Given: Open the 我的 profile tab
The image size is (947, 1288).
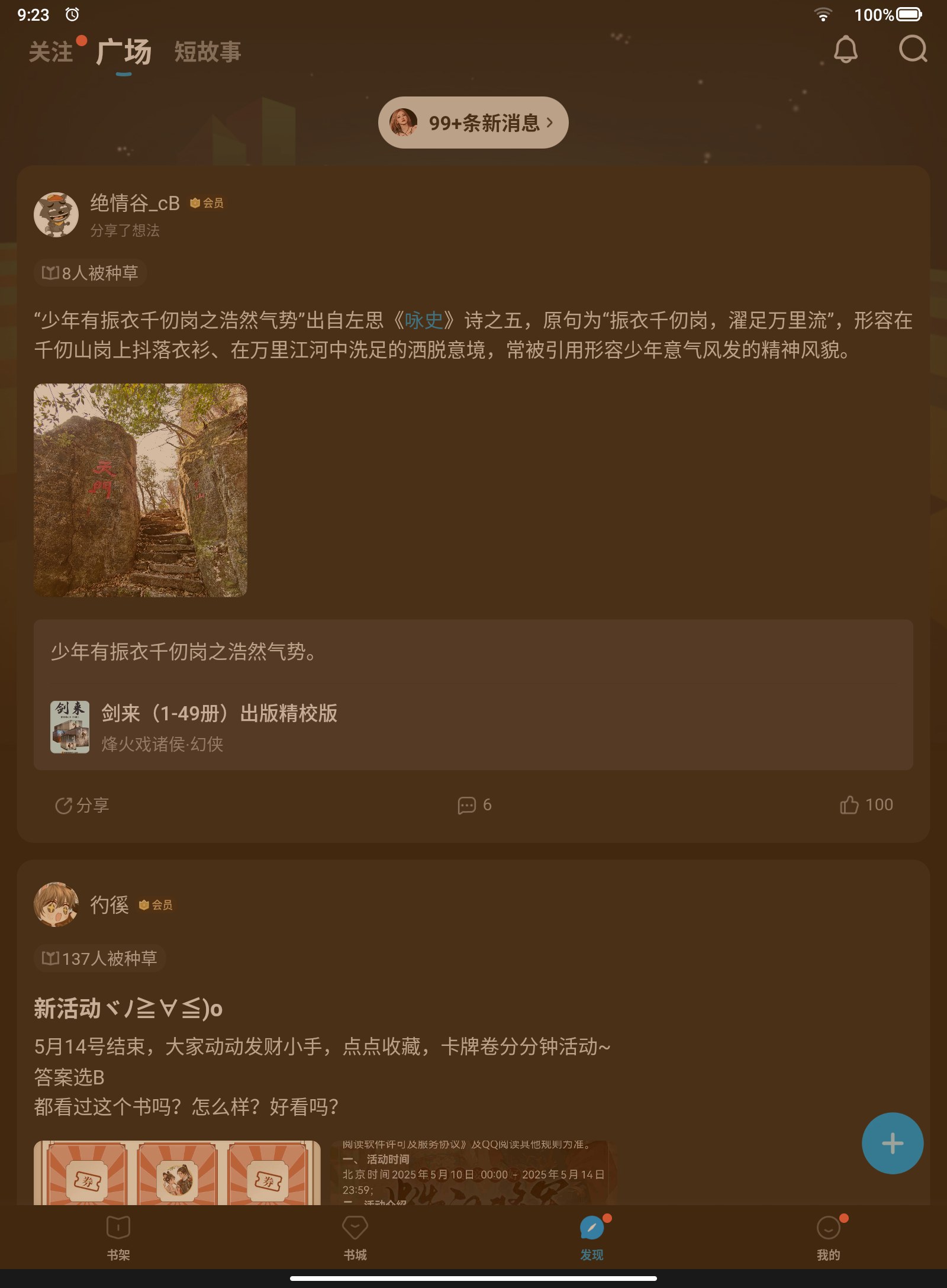Looking at the screenshot, I should (x=829, y=1237).
